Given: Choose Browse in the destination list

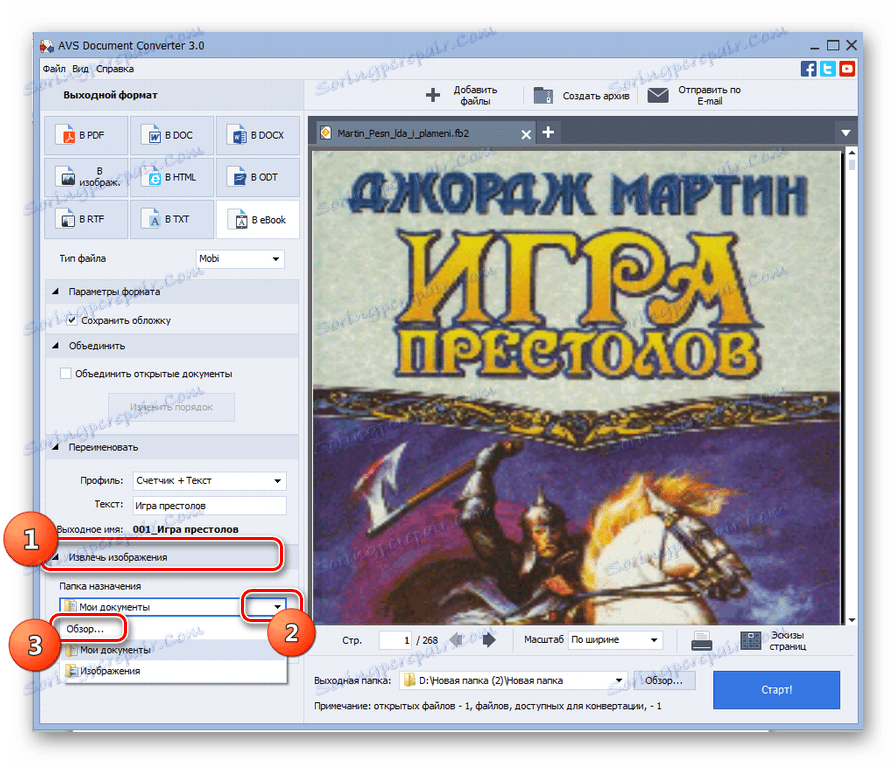Looking at the screenshot, I should [x=174, y=629].
